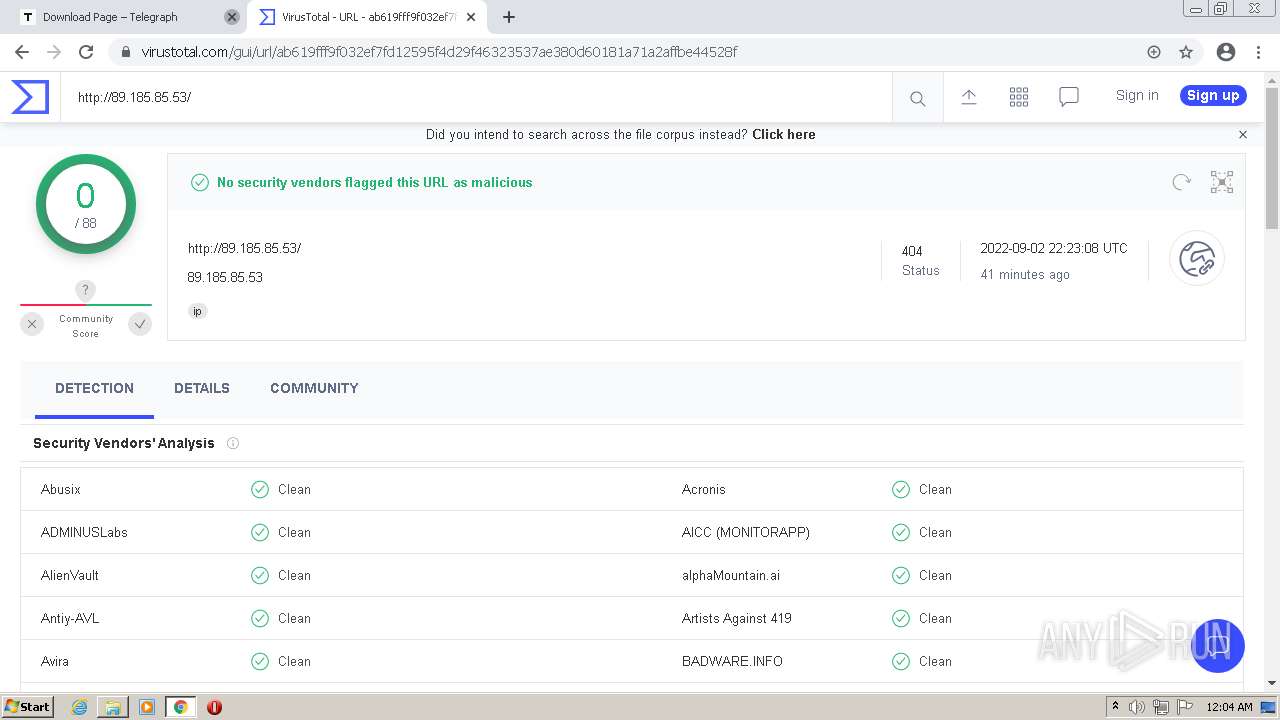Click the Clean result icon for Acronis
The image size is (1280, 720).
pos(901,489)
